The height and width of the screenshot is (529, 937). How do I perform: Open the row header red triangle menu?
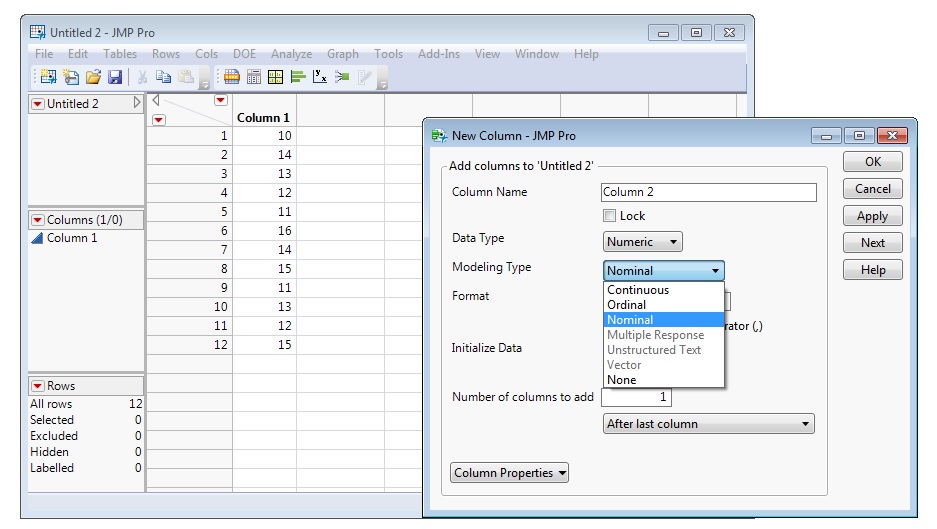pos(158,120)
